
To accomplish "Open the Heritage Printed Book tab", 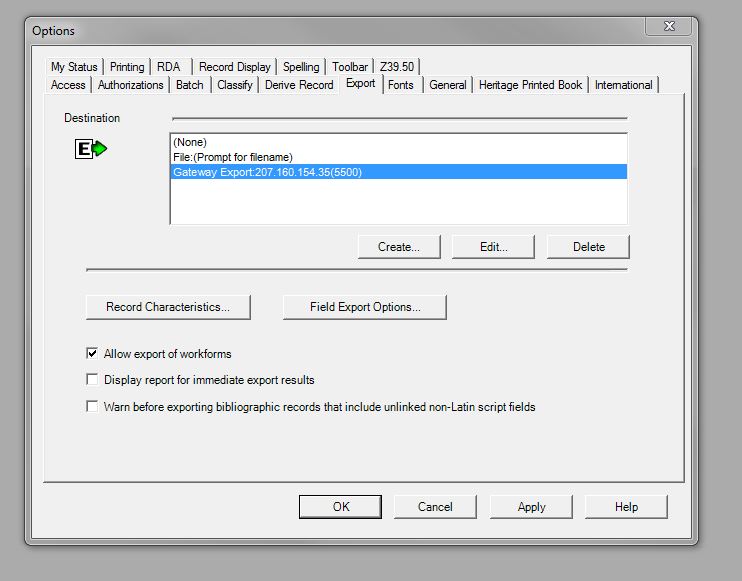I will 530,85.
